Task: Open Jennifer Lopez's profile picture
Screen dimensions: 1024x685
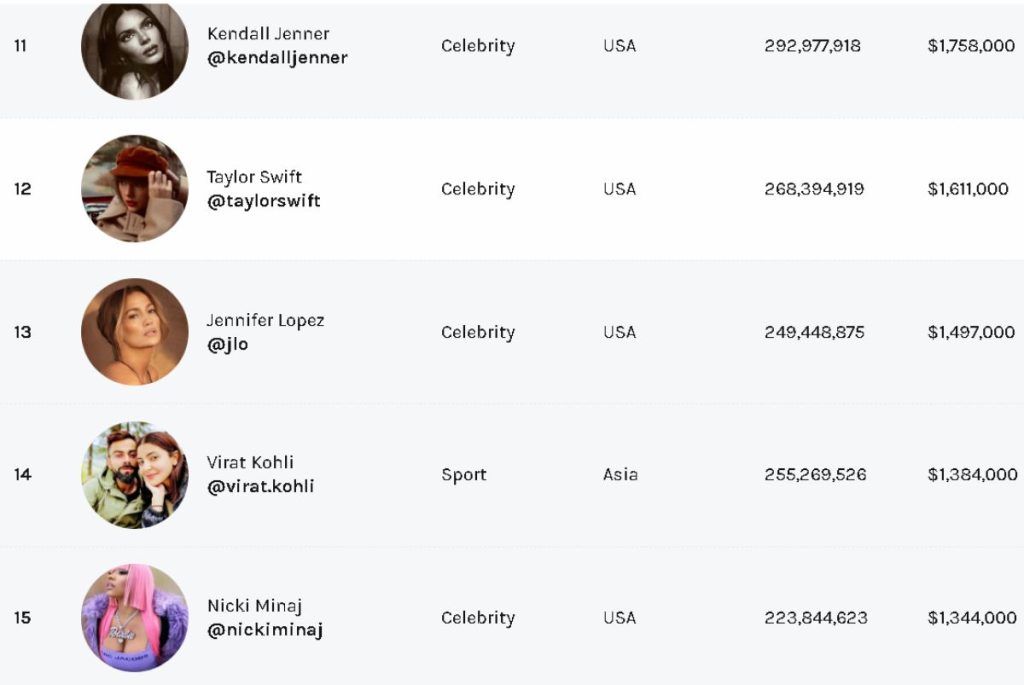Action: coord(135,332)
